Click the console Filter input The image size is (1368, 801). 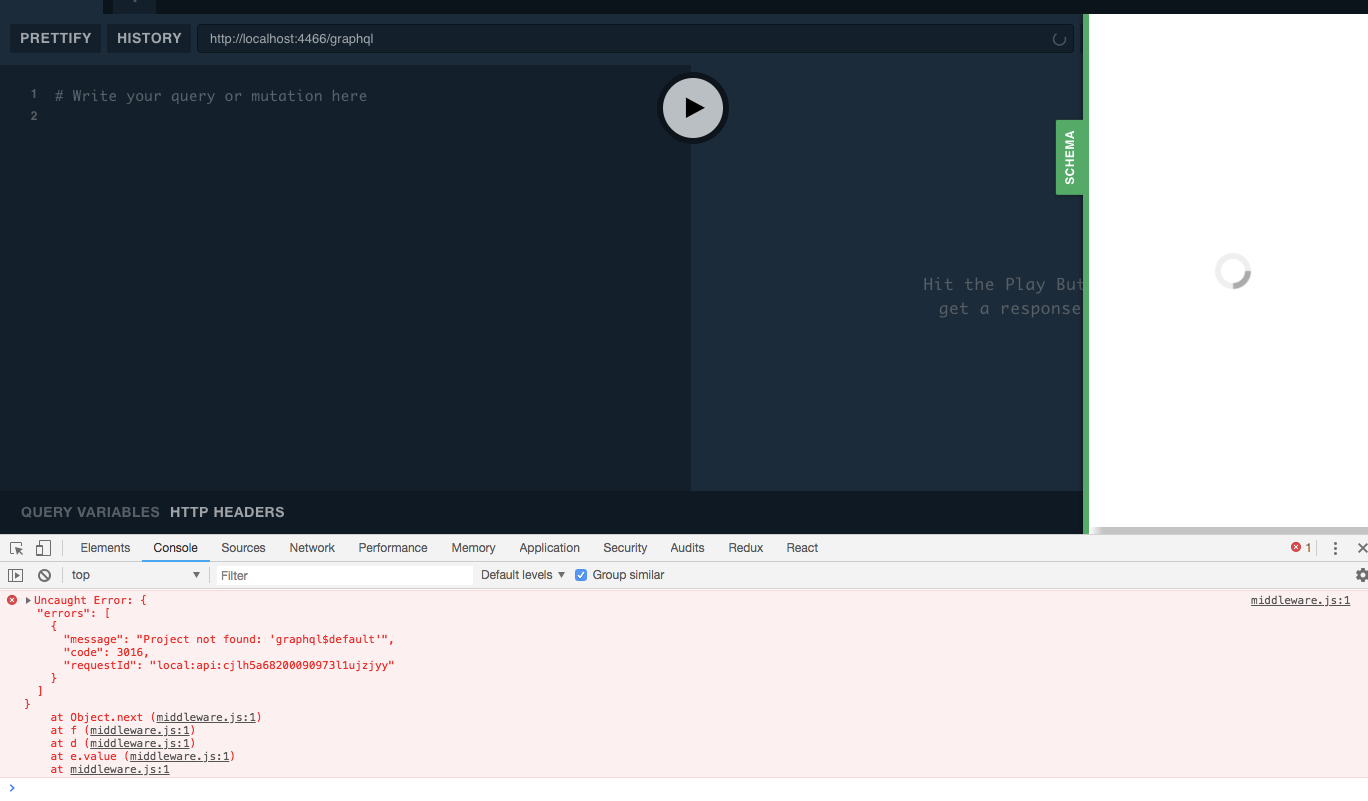[344, 575]
